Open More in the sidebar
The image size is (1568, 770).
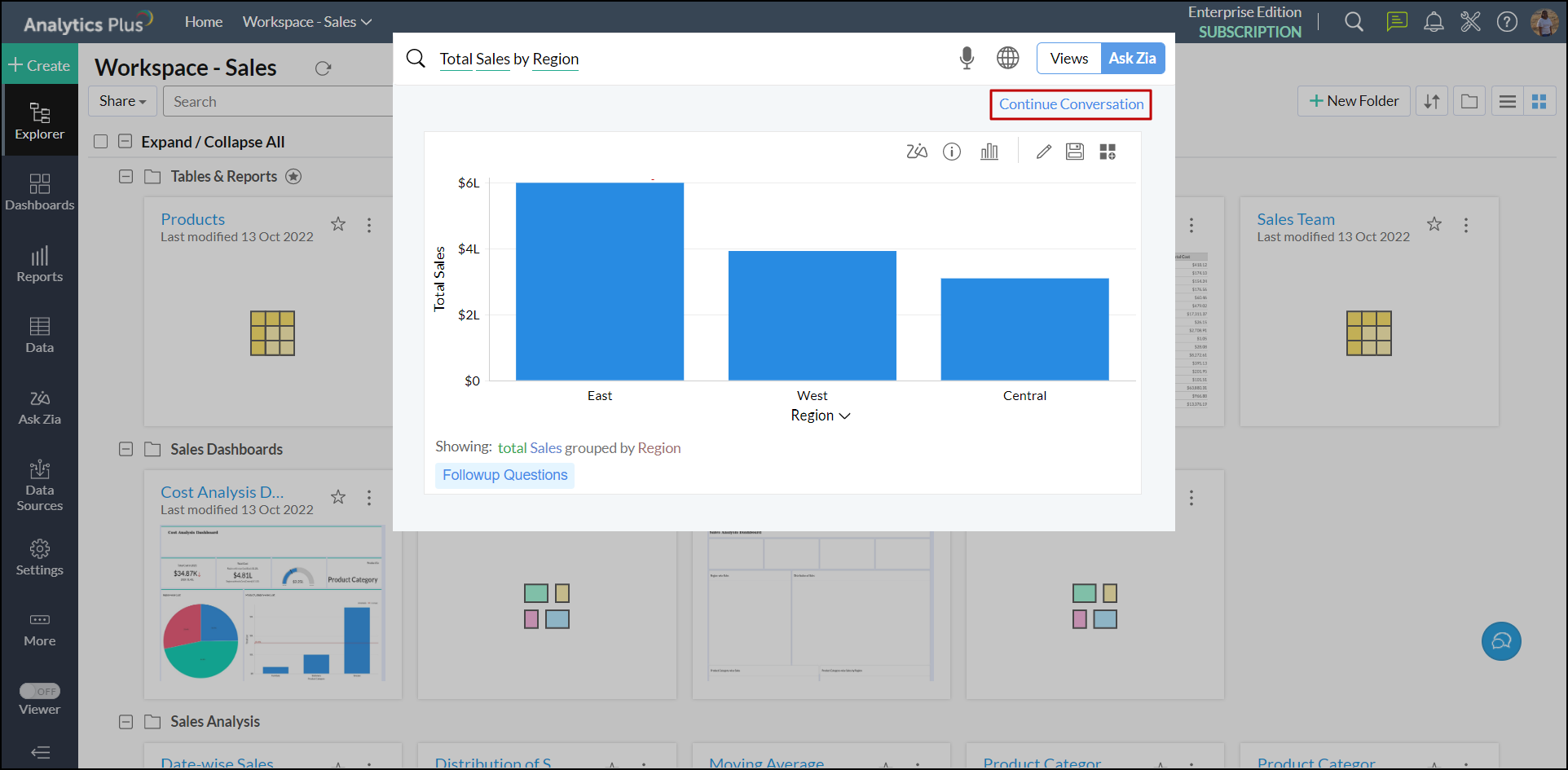(x=40, y=629)
